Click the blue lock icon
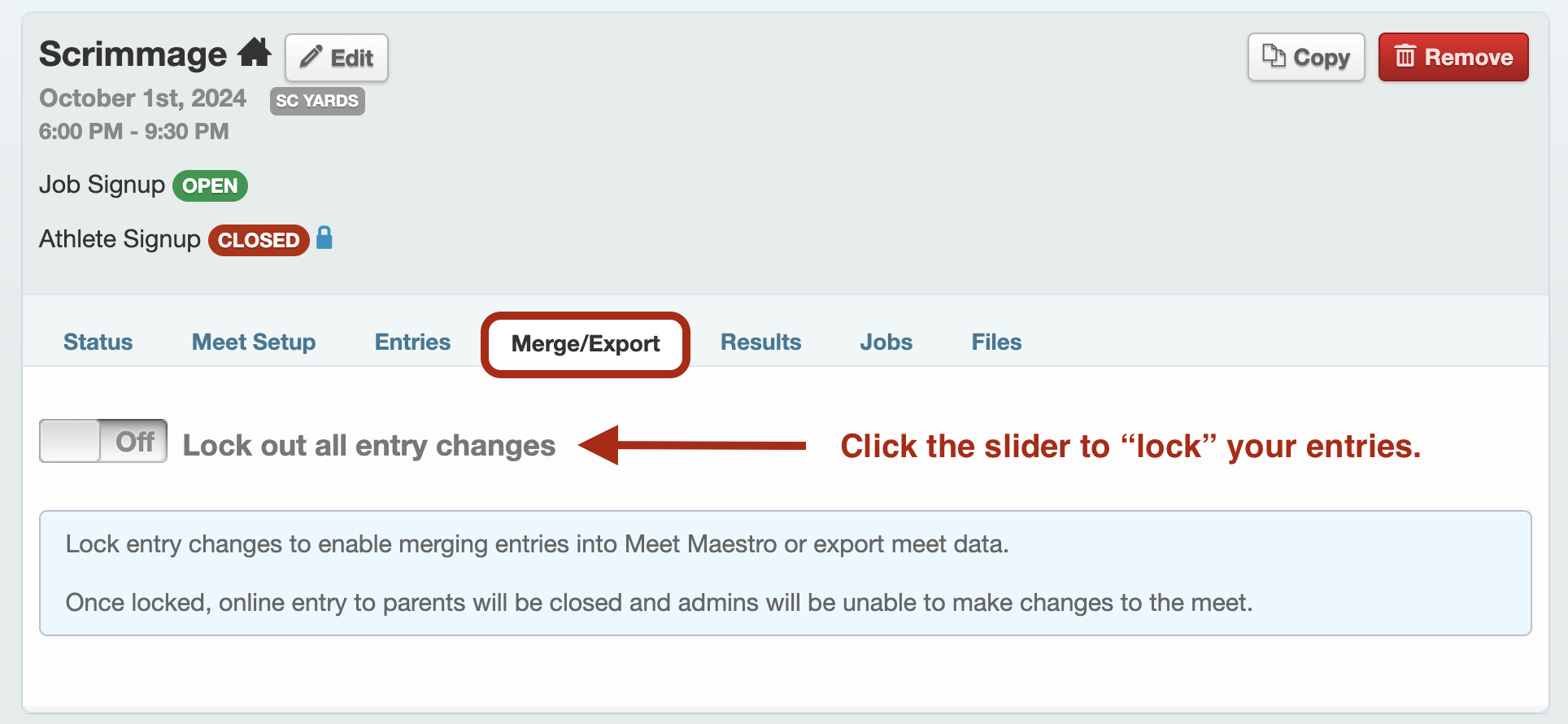Screen dimensions: 1568x724 324,238
